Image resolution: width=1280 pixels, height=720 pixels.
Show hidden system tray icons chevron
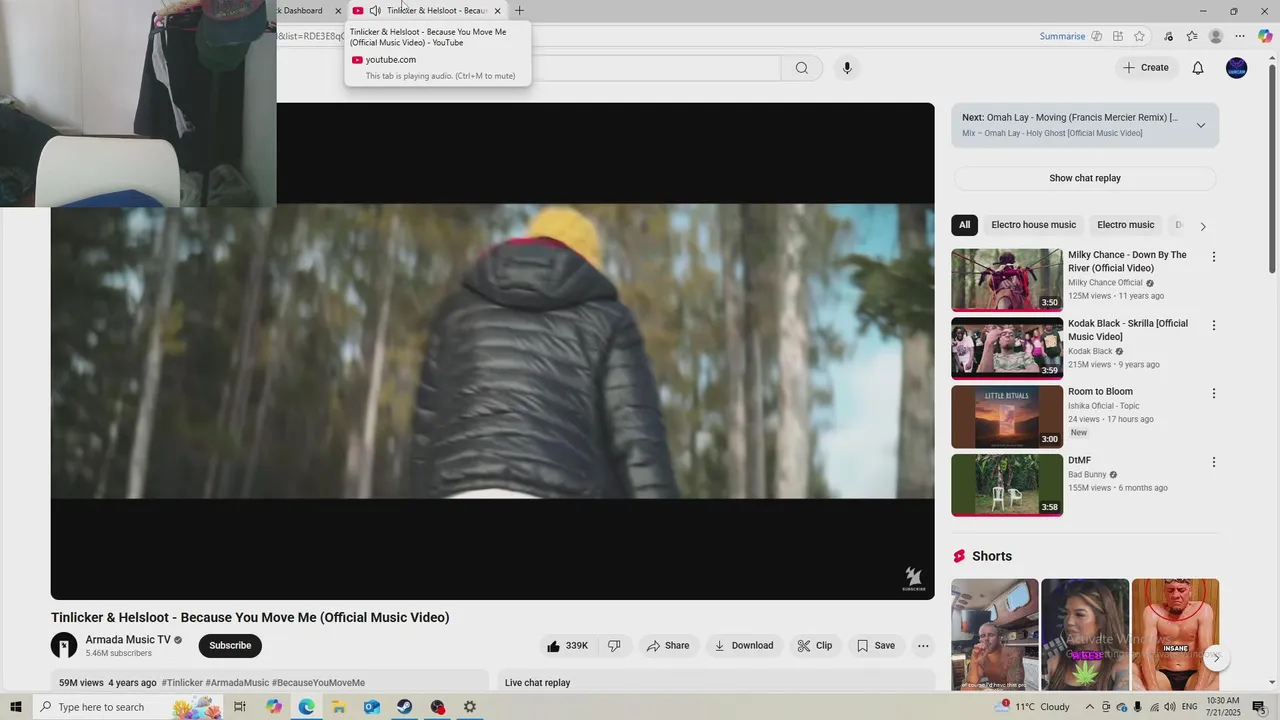coord(1089,707)
